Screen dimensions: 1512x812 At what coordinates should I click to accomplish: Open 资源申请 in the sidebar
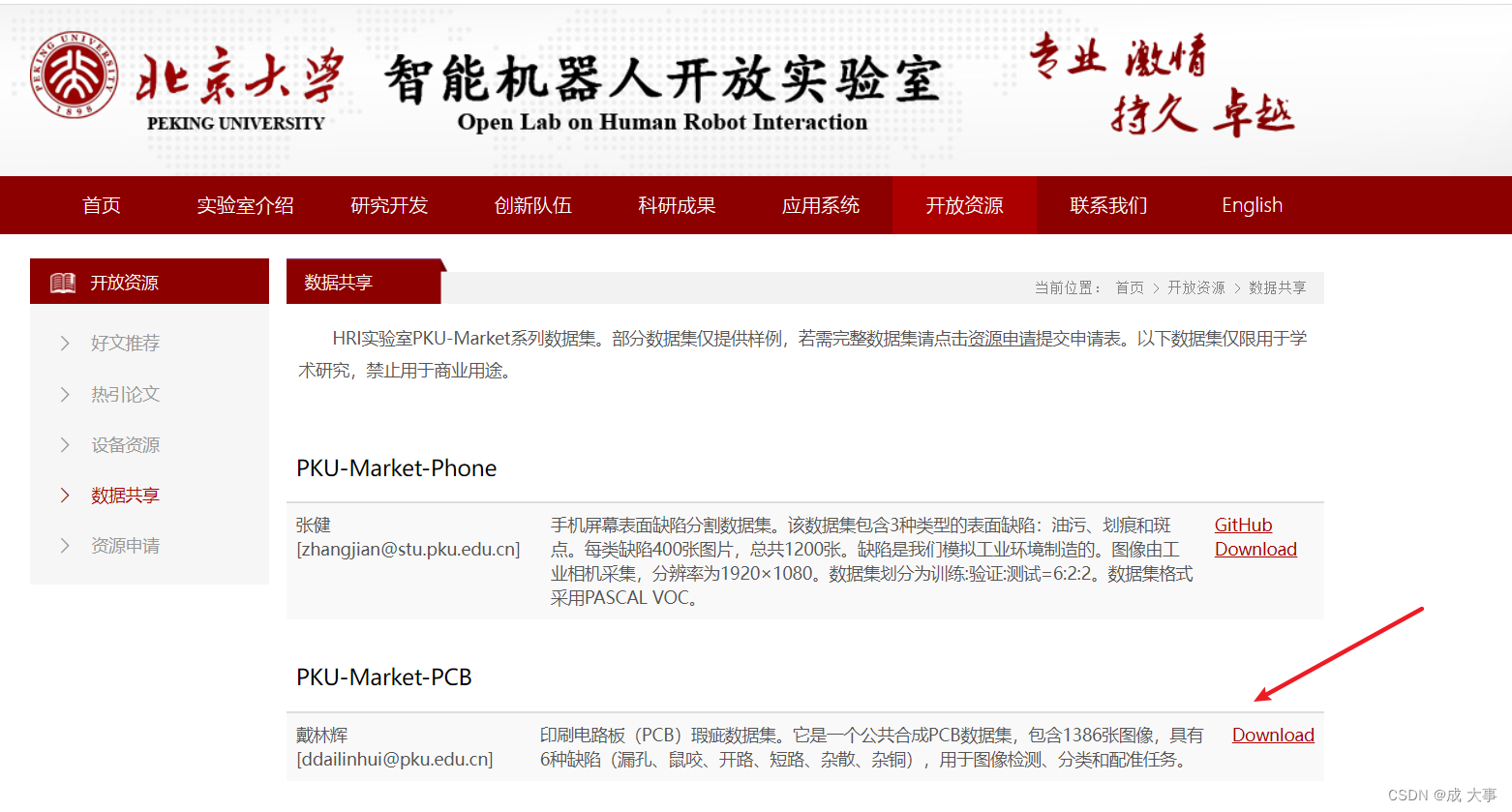point(125,545)
